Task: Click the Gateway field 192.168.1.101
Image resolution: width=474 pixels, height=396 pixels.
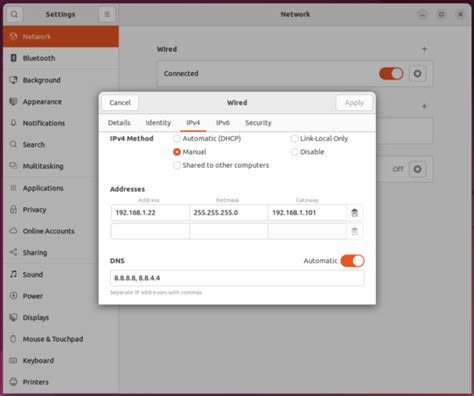Action: [x=307, y=213]
